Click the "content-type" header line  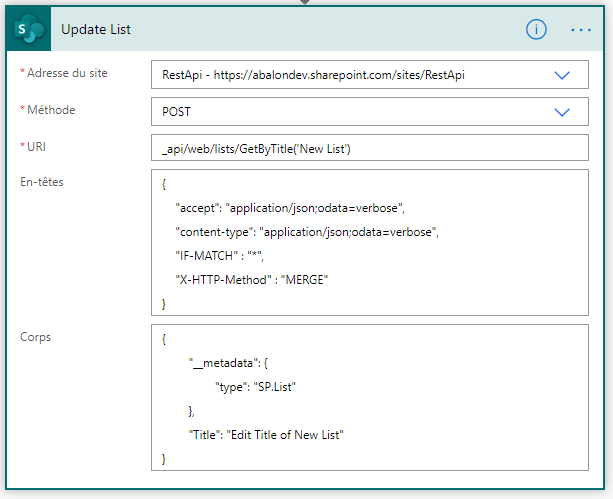(307, 232)
